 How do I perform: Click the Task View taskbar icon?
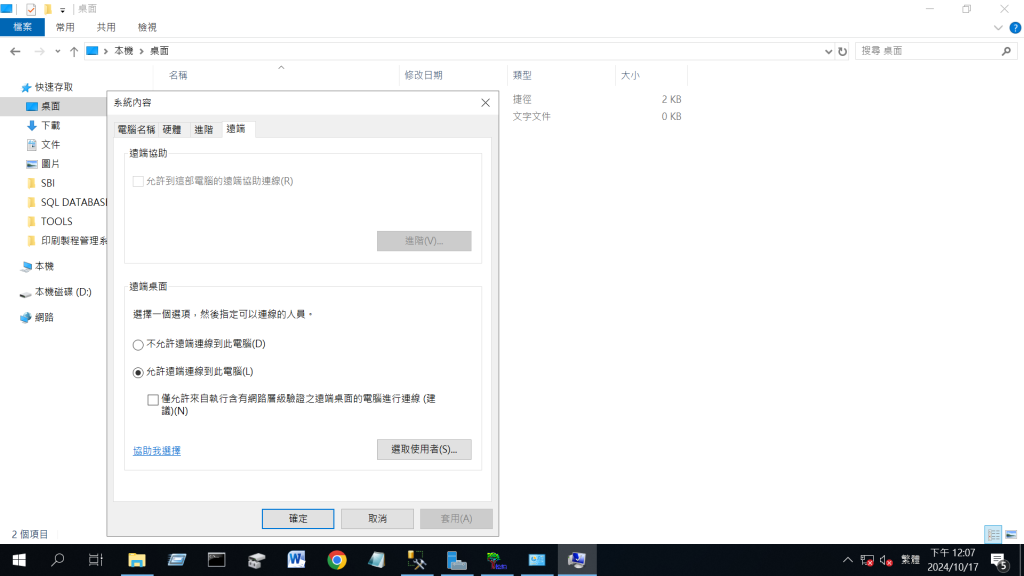96,560
